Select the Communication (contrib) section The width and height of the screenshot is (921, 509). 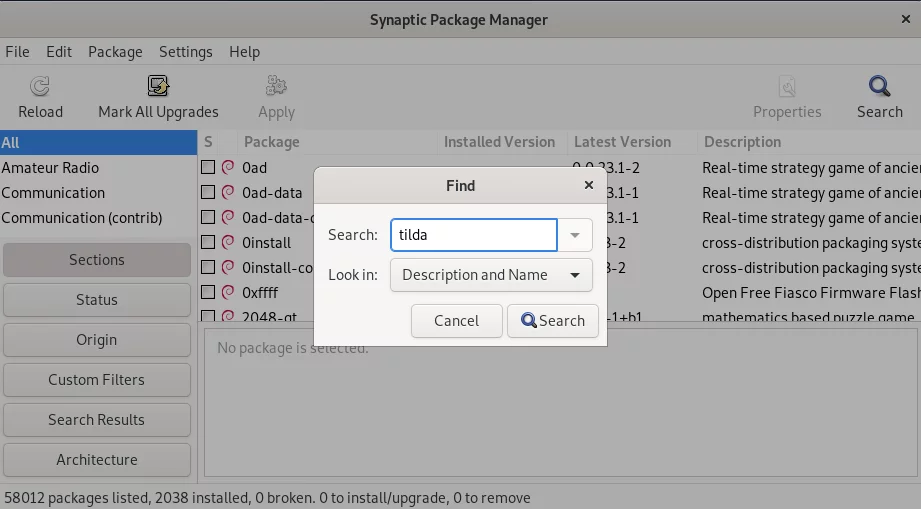(98, 218)
